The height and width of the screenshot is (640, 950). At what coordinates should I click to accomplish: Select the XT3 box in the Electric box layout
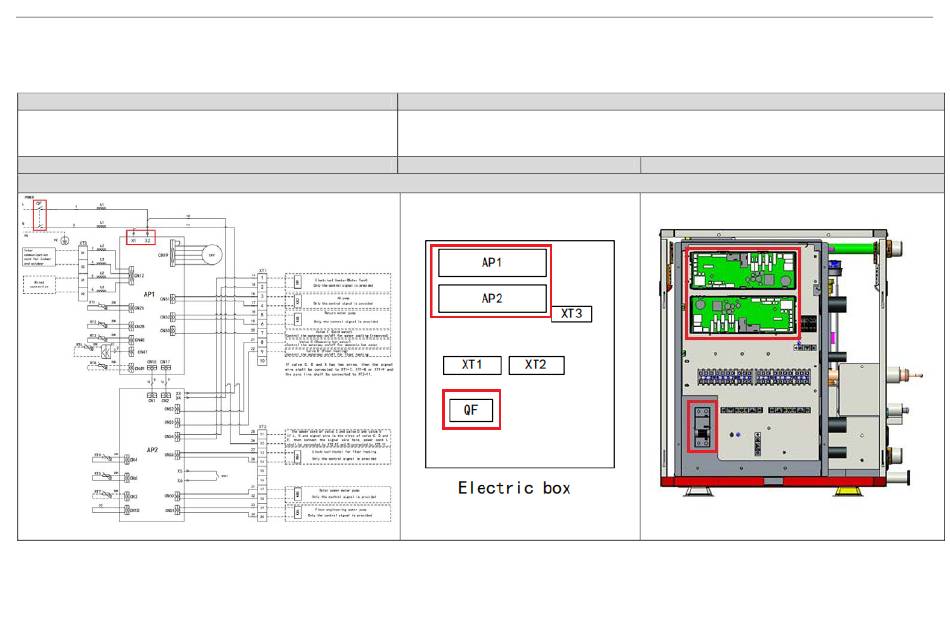[571, 313]
